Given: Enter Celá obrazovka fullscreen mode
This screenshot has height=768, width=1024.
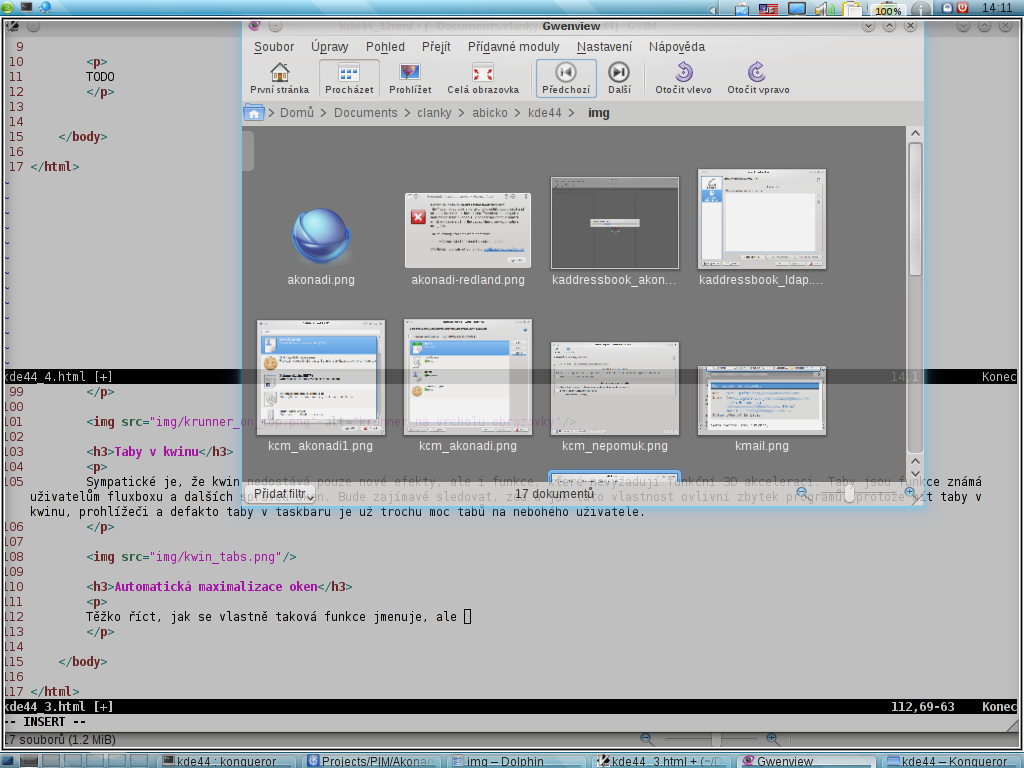Looking at the screenshot, I should coord(483,78).
